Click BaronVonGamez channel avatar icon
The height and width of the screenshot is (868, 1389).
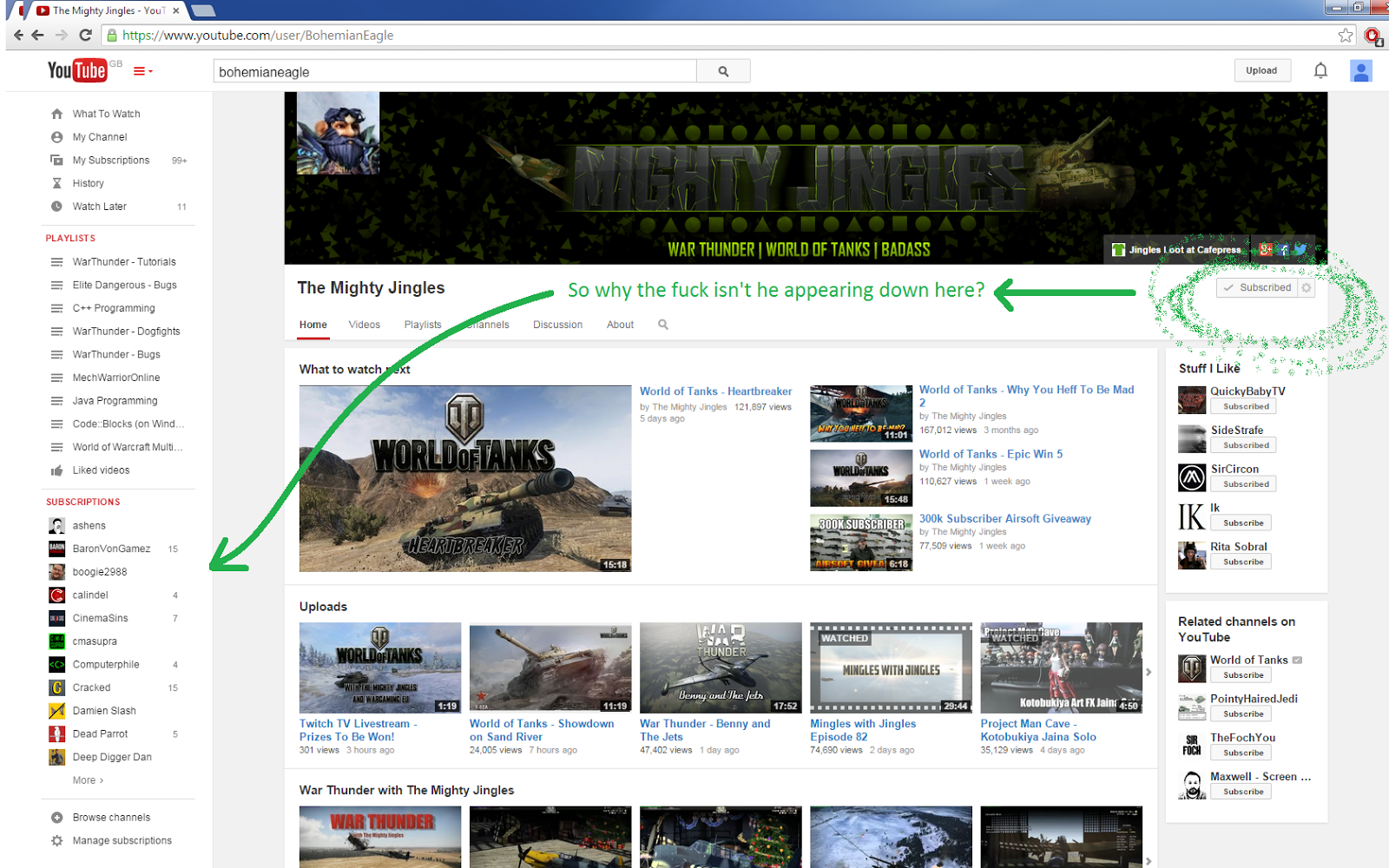(x=57, y=549)
